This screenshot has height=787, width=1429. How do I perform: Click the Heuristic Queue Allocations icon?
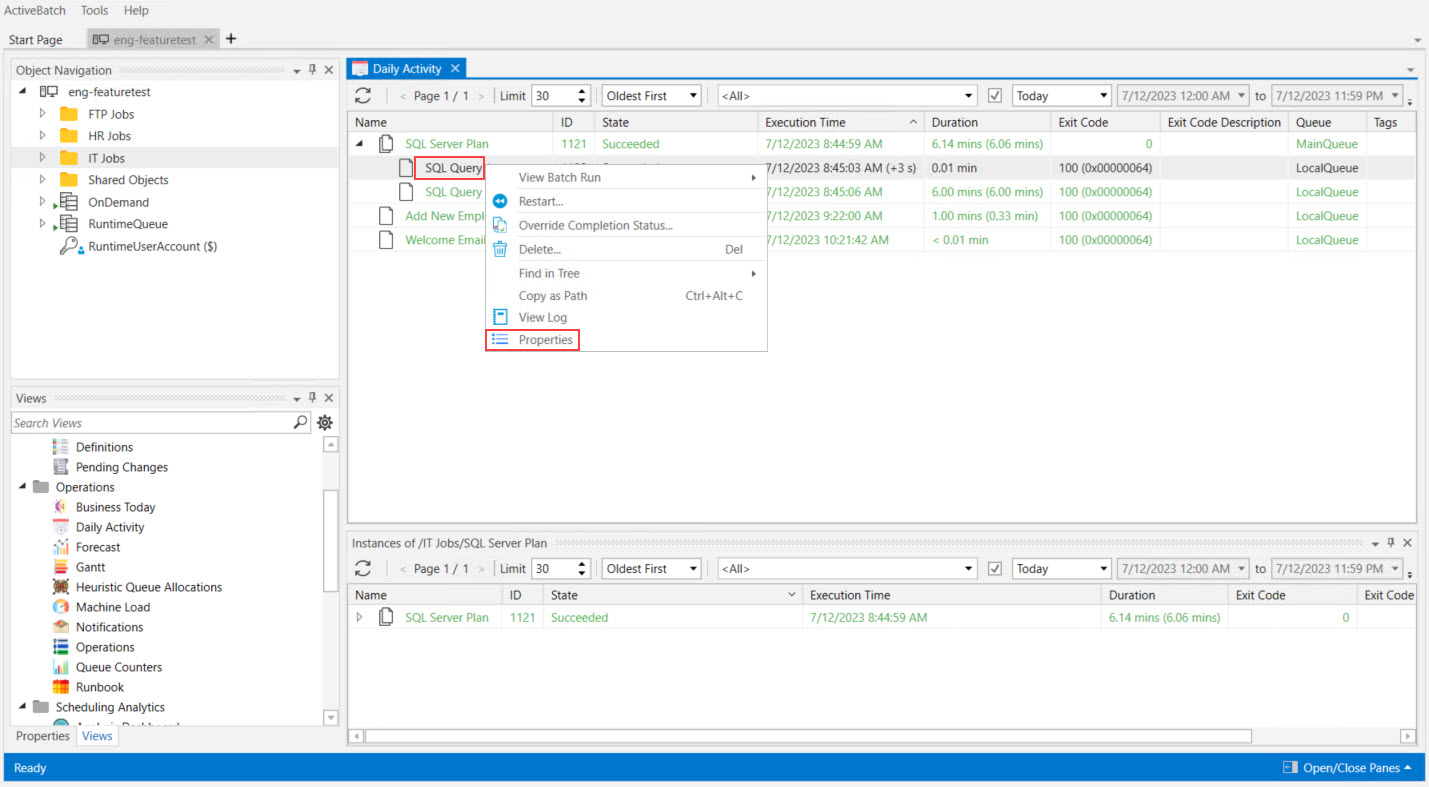point(61,587)
